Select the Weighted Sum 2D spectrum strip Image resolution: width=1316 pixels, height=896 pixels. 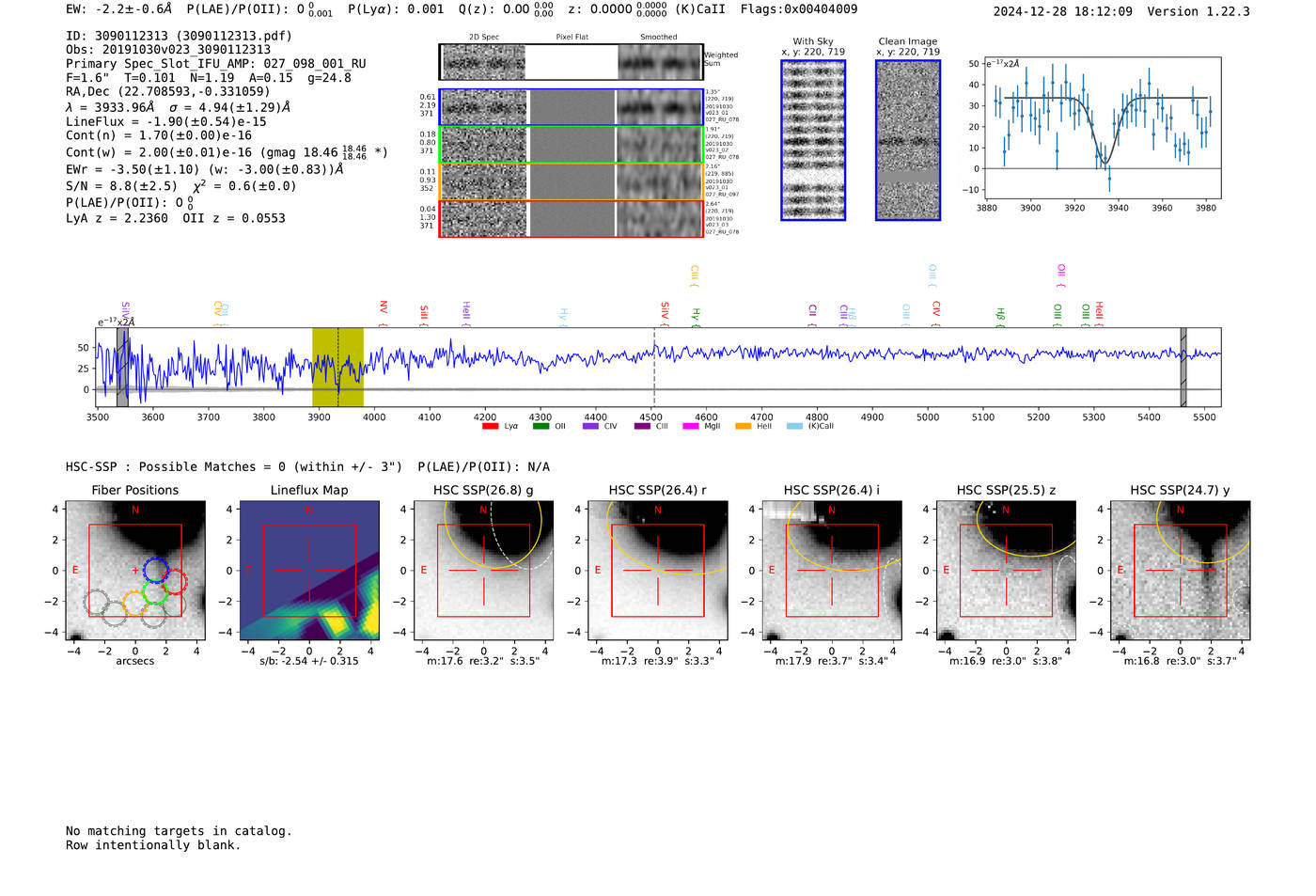pyautogui.click(x=572, y=62)
